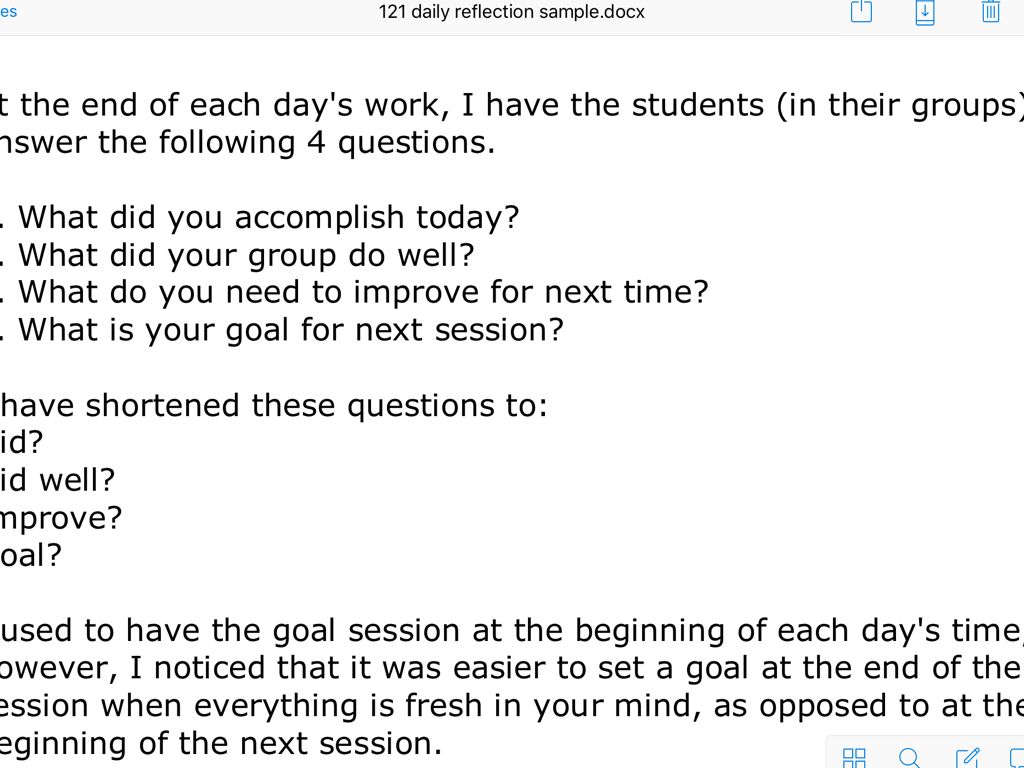The image size is (1024, 768).
Task: Click 'What do you need to improve for next time?'
Action: pyautogui.click(x=362, y=292)
